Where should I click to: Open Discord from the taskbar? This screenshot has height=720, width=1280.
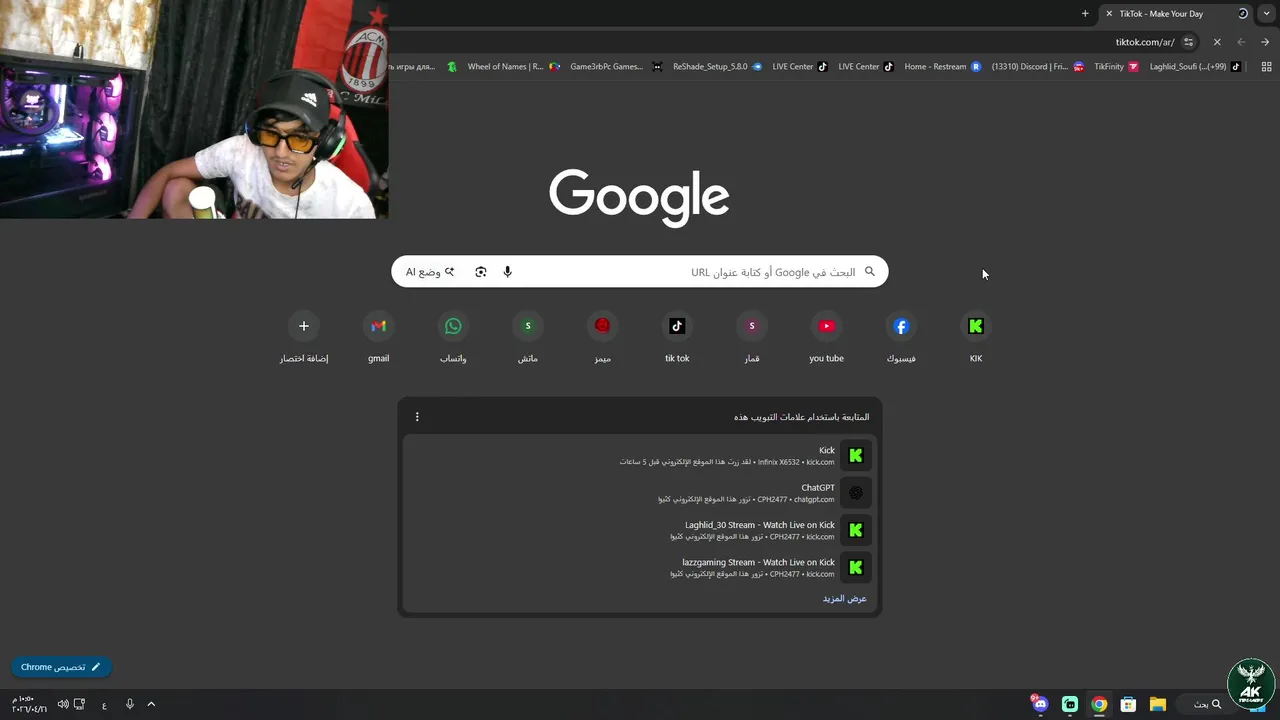(1040, 704)
